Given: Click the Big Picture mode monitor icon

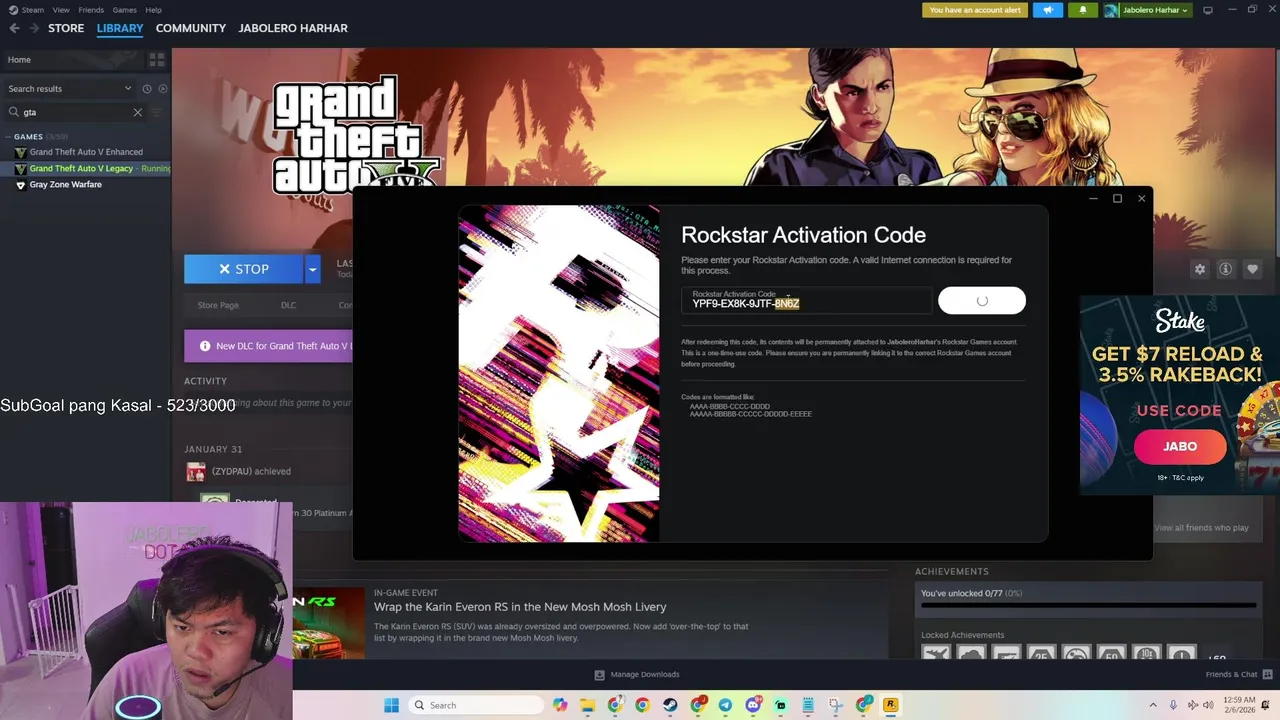Looking at the screenshot, I should (1208, 10).
